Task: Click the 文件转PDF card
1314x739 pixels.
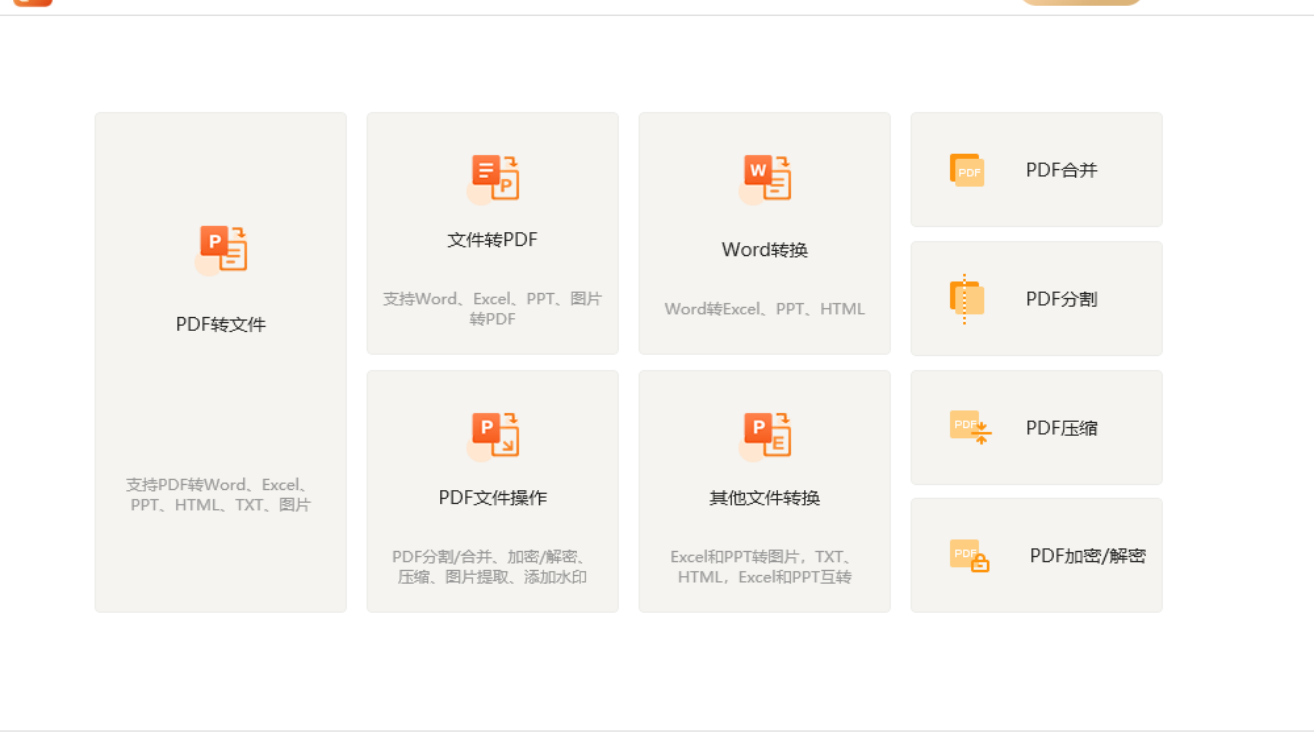Action: point(492,233)
